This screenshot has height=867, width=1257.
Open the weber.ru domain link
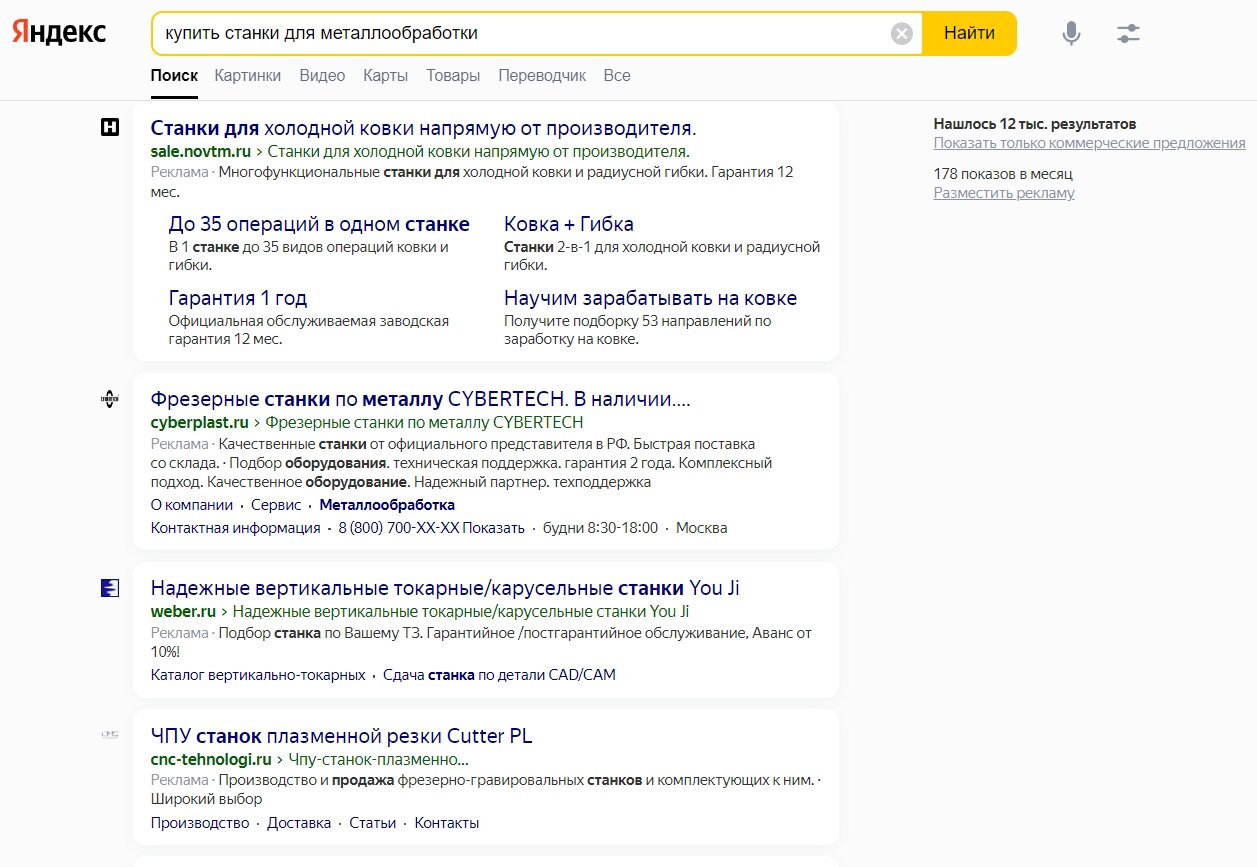tap(183, 611)
